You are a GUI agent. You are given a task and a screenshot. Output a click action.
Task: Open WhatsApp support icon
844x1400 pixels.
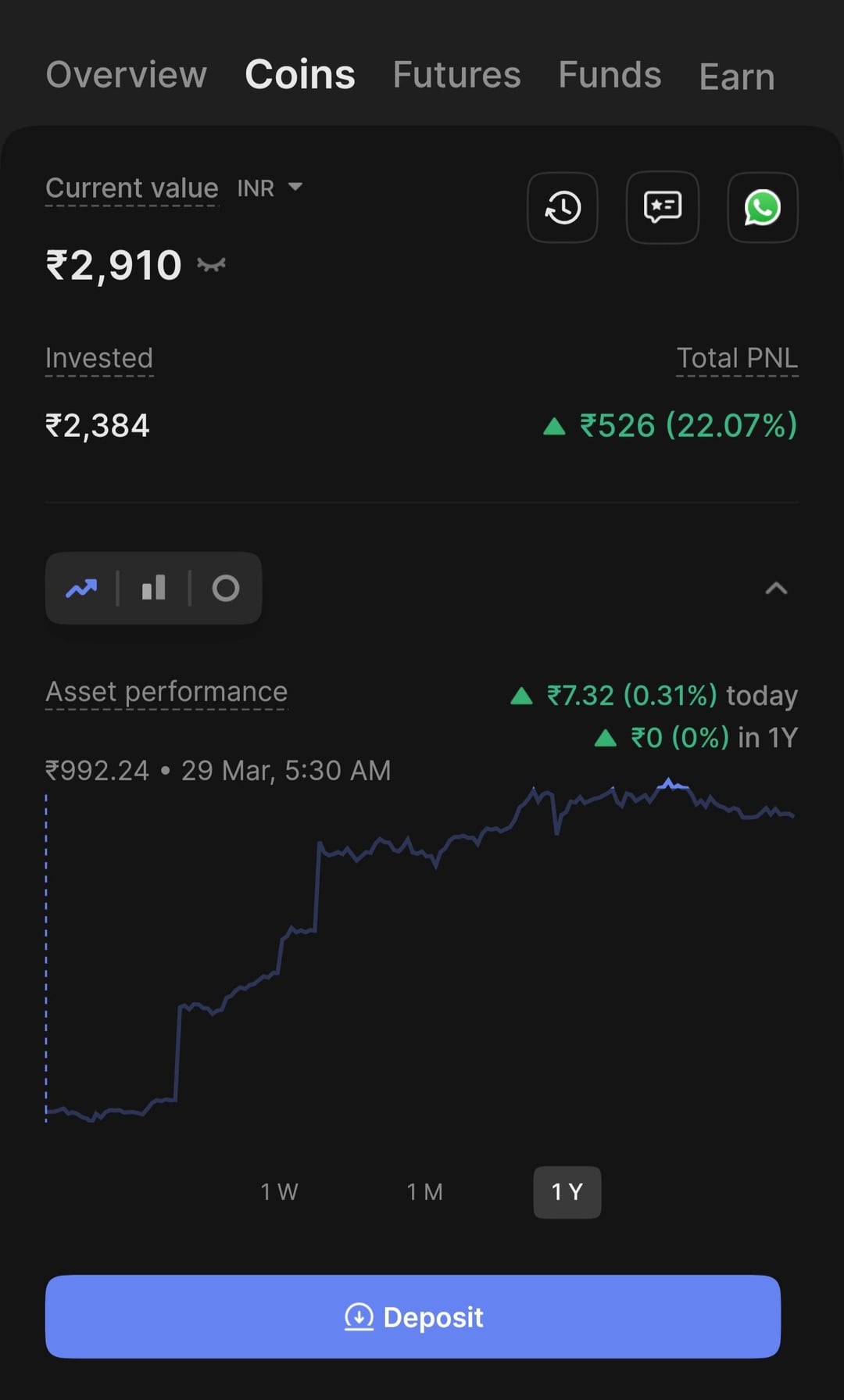pos(762,208)
